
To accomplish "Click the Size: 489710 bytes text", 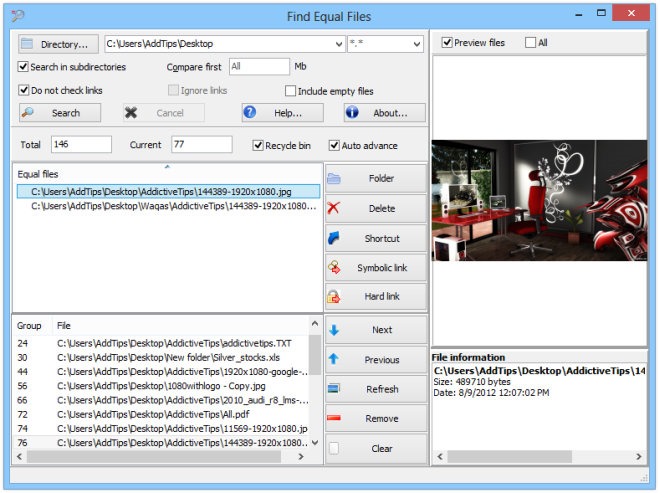I will click(472, 382).
